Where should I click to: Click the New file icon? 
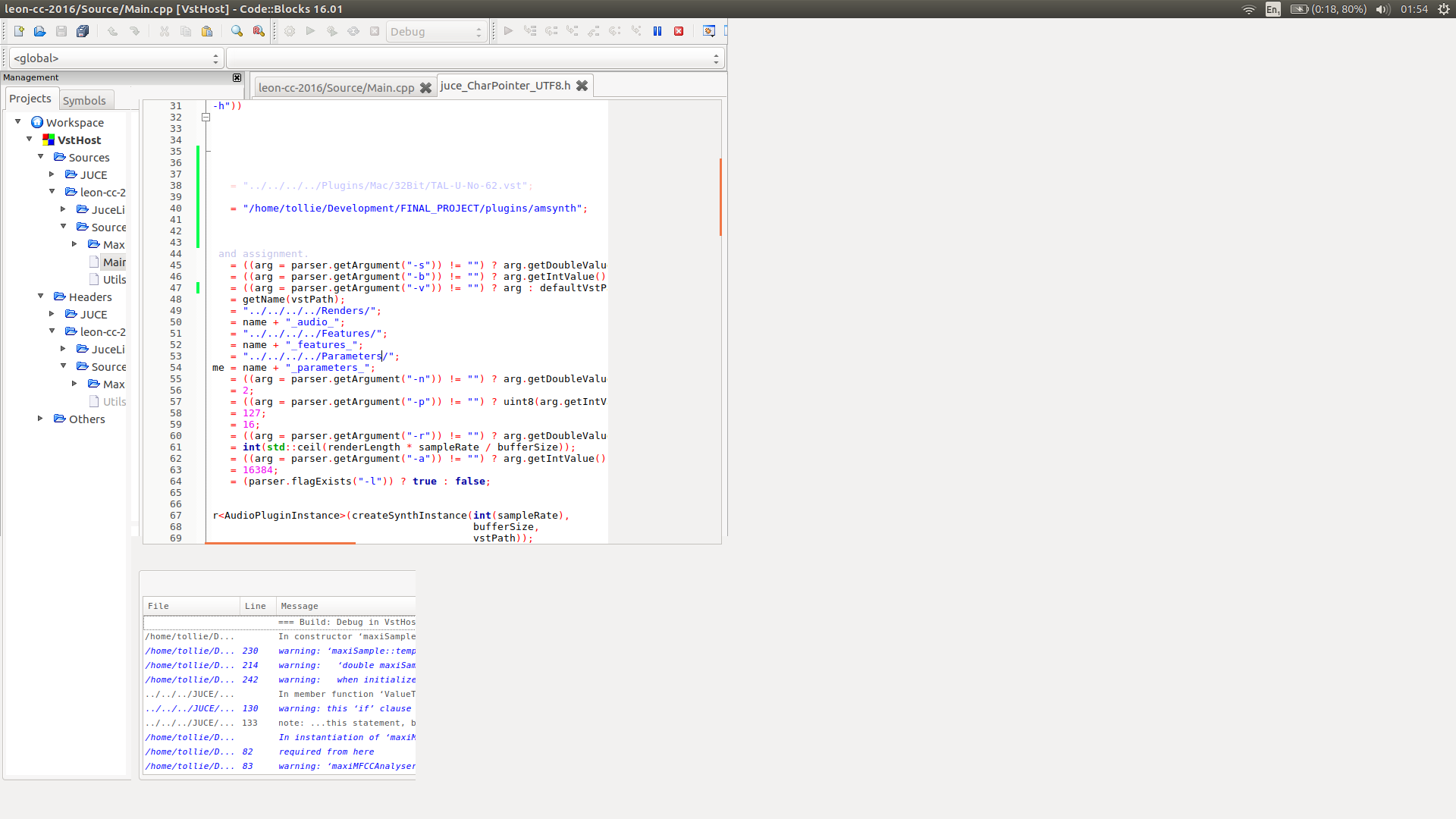click(19, 31)
